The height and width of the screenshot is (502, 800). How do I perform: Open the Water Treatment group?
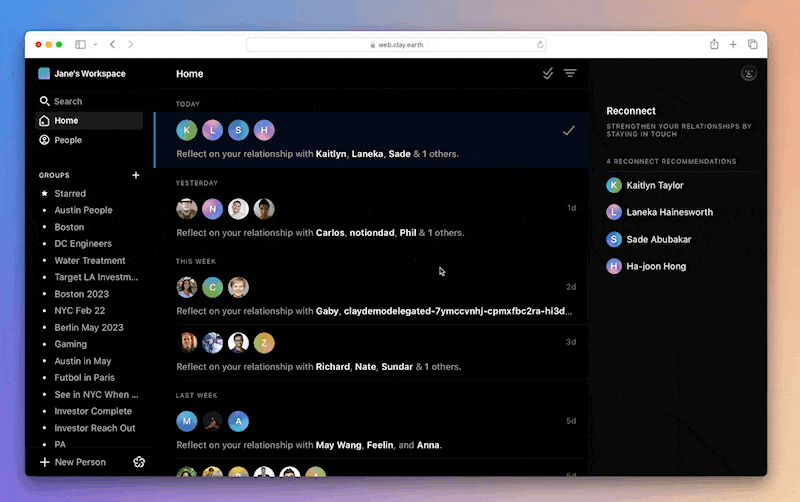tap(89, 260)
